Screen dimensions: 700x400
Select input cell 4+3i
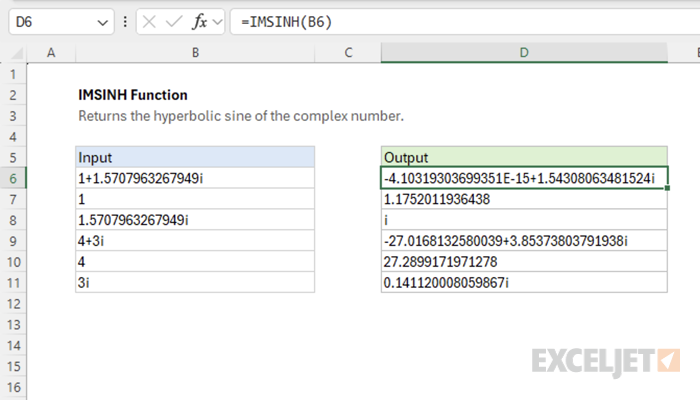point(195,241)
